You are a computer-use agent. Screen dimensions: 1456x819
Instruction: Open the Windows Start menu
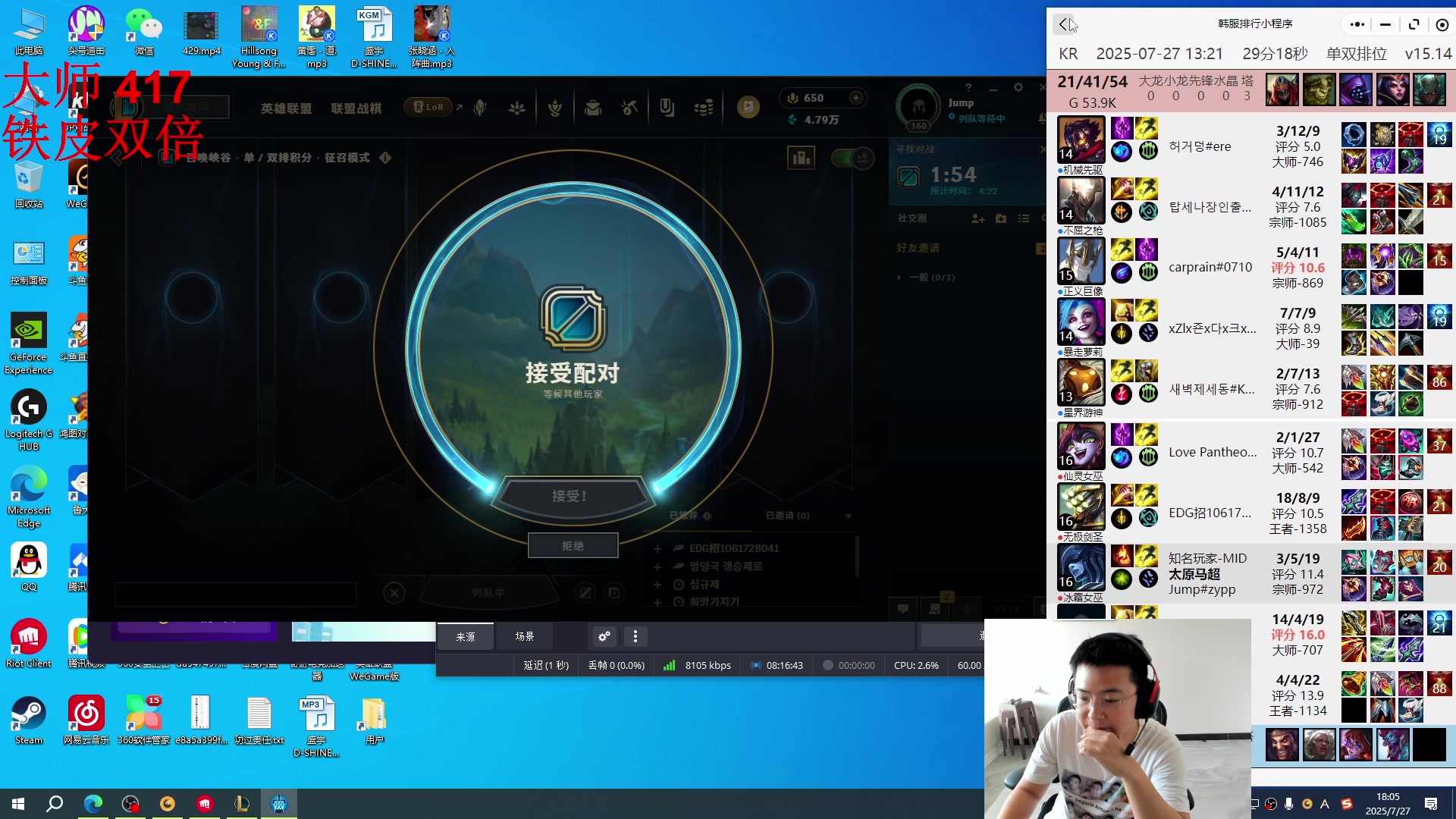click(18, 804)
